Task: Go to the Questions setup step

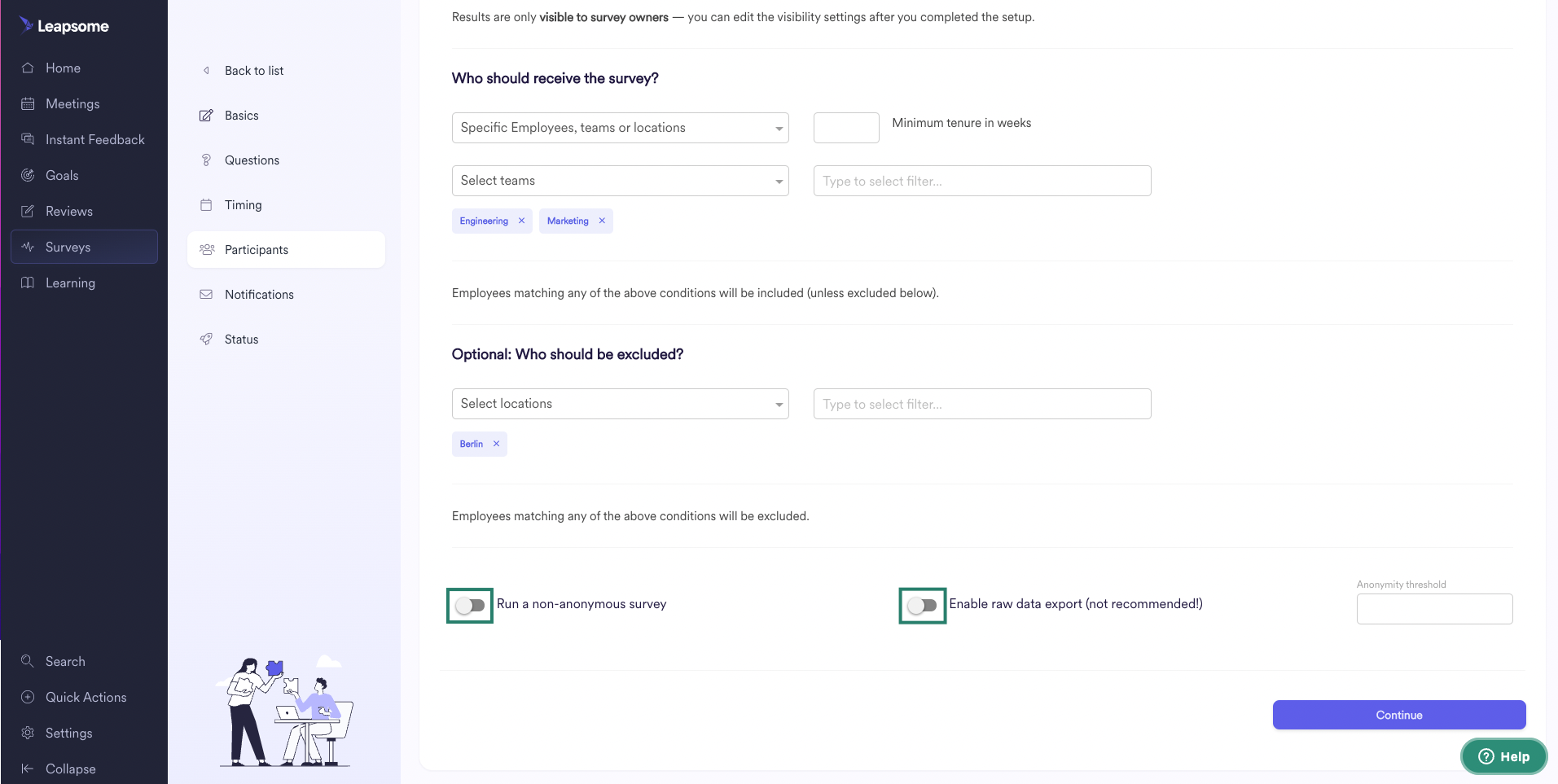Action: [252, 160]
